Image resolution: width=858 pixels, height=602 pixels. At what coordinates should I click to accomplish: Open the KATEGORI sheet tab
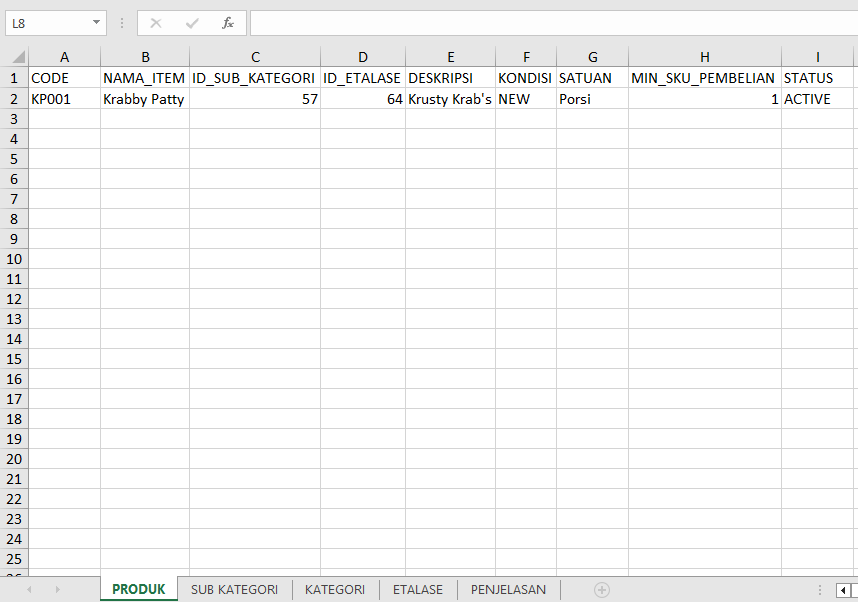coord(335,590)
